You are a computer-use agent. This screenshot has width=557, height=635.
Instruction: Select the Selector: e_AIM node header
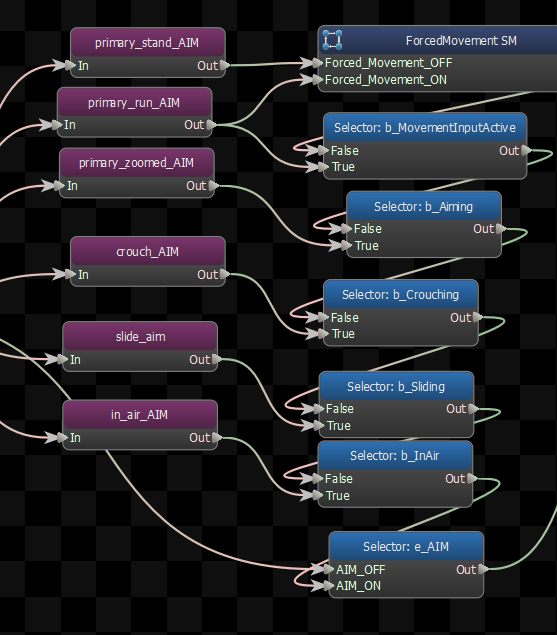pyautogui.click(x=406, y=546)
